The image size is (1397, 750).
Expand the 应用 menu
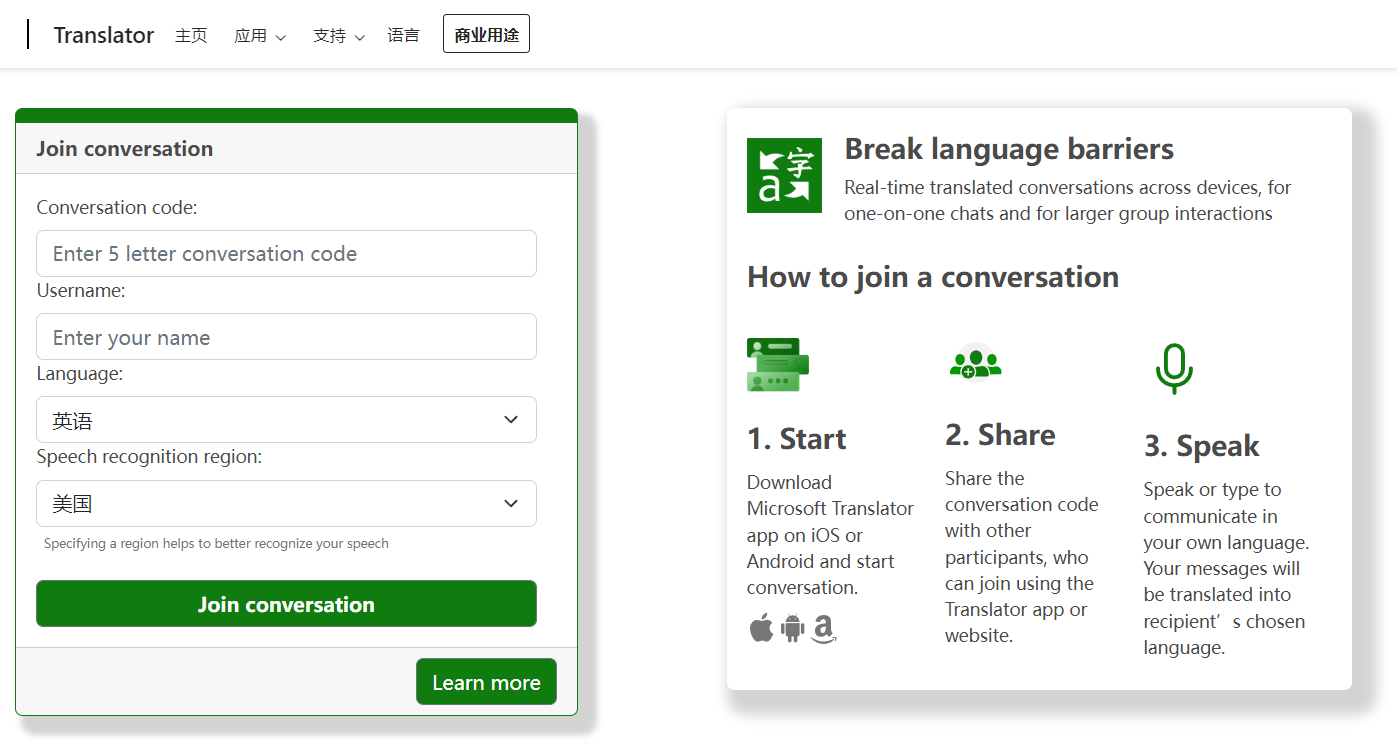pyautogui.click(x=260, y=36)
